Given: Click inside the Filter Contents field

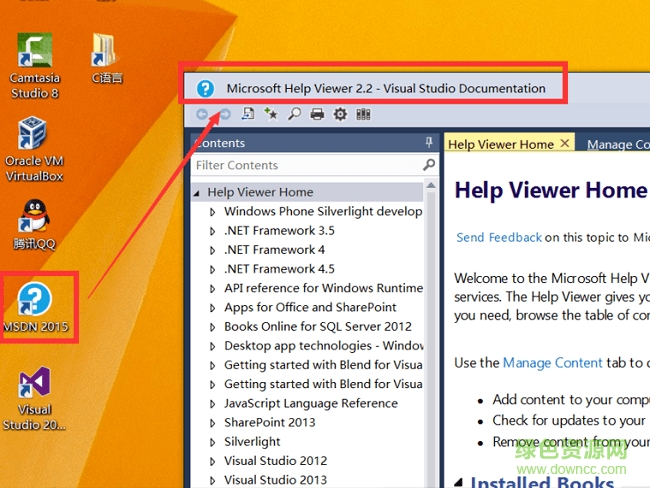Looking at the screenshot, I should [x=305, y=165].
